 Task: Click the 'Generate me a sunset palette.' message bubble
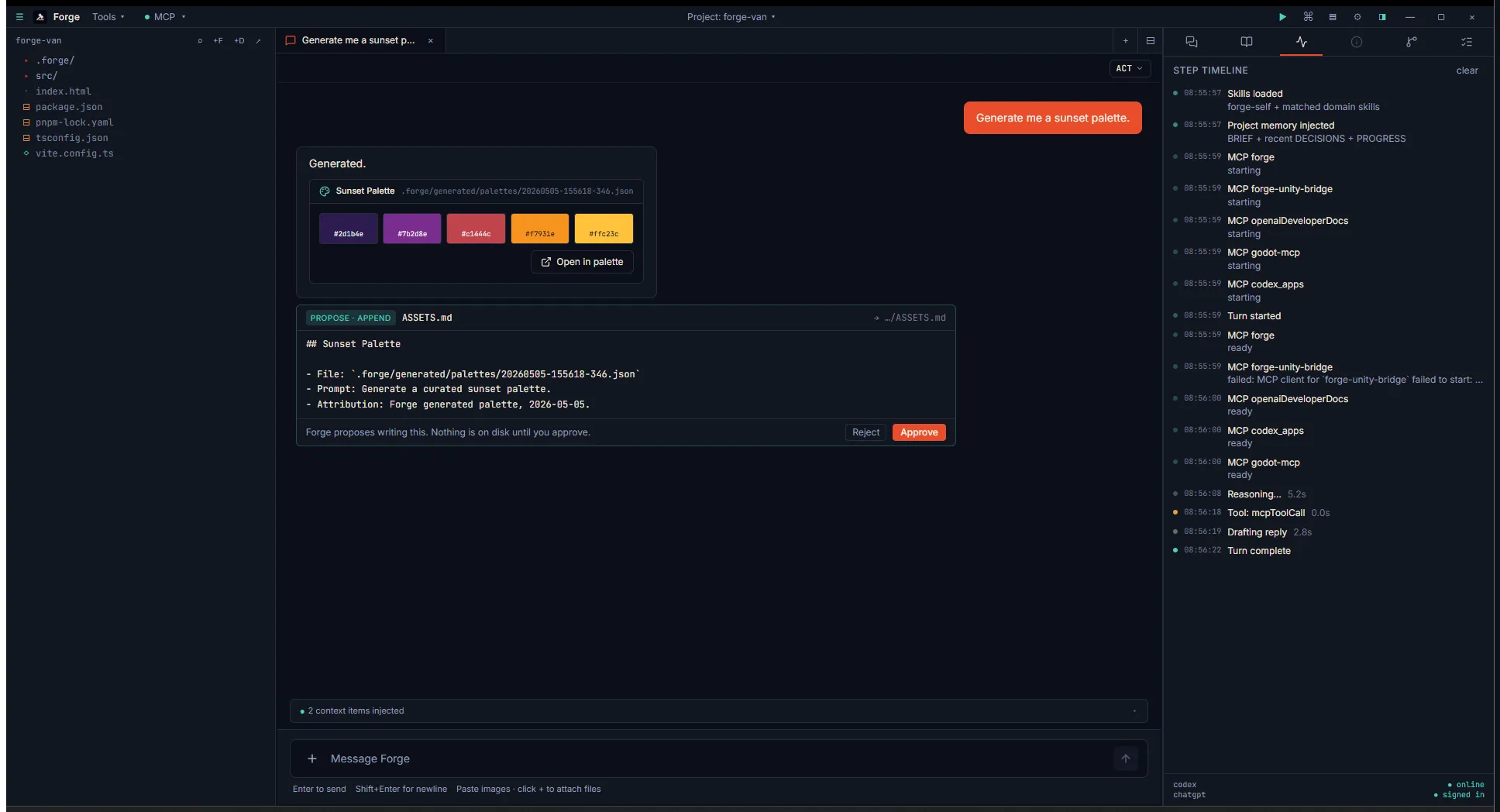click(x=1052, y=118)
